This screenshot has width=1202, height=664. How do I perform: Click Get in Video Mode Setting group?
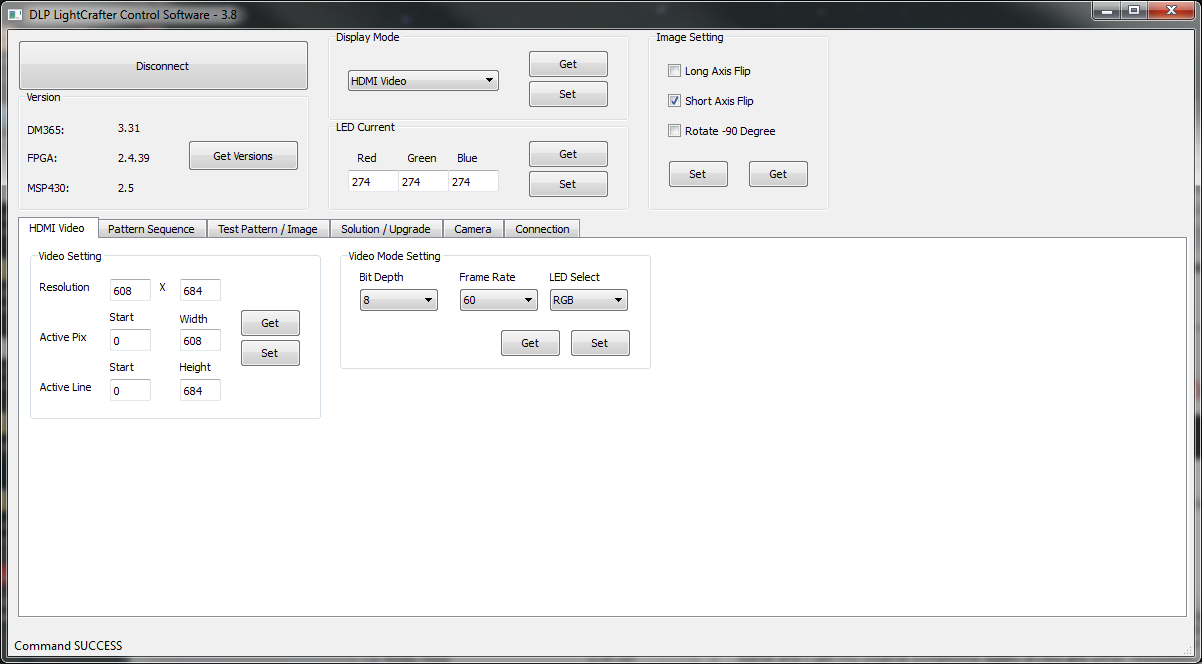point(530,343)
